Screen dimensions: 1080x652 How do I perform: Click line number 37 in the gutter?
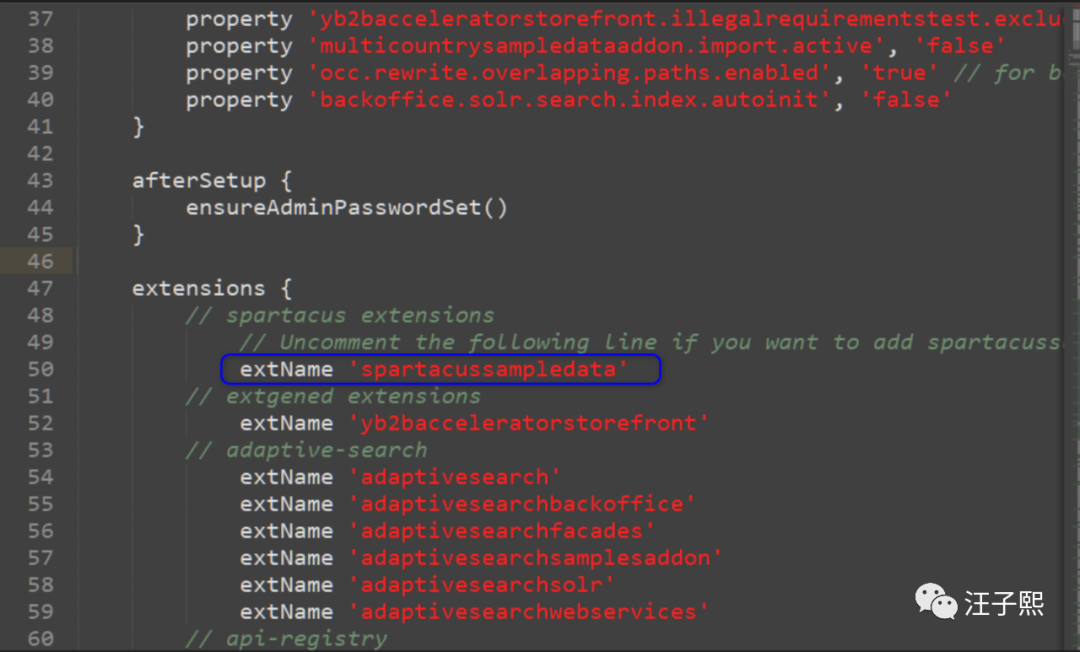tap(40, 19)
